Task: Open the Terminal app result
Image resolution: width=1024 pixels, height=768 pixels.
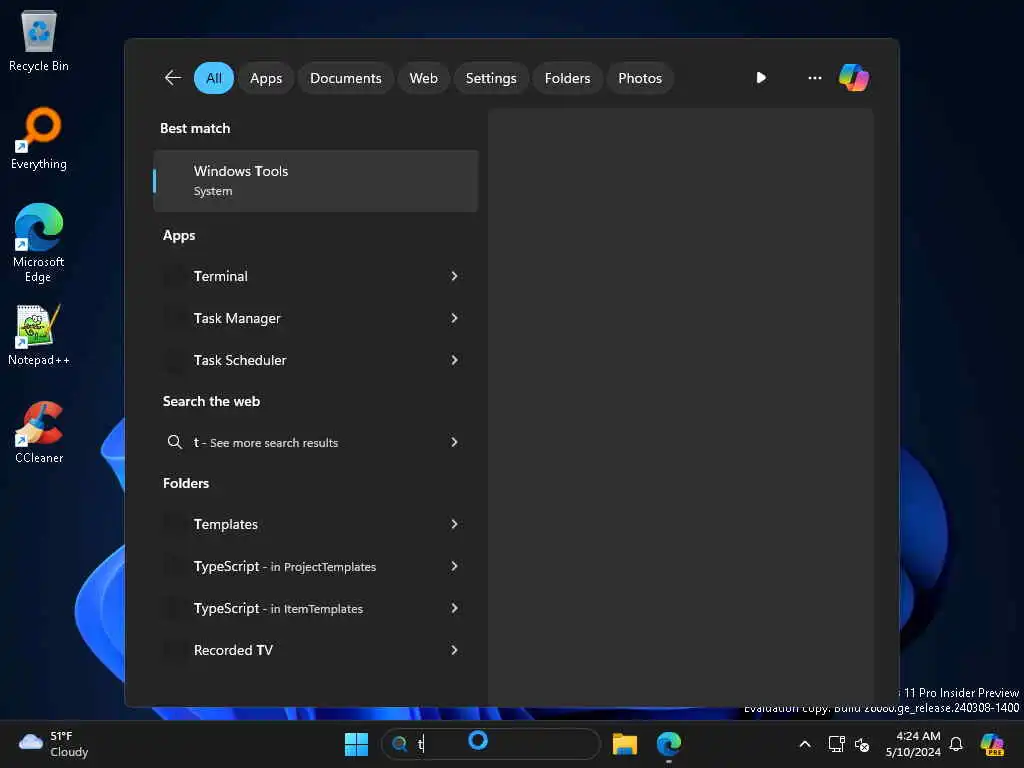Action: [x=315, y=276]
